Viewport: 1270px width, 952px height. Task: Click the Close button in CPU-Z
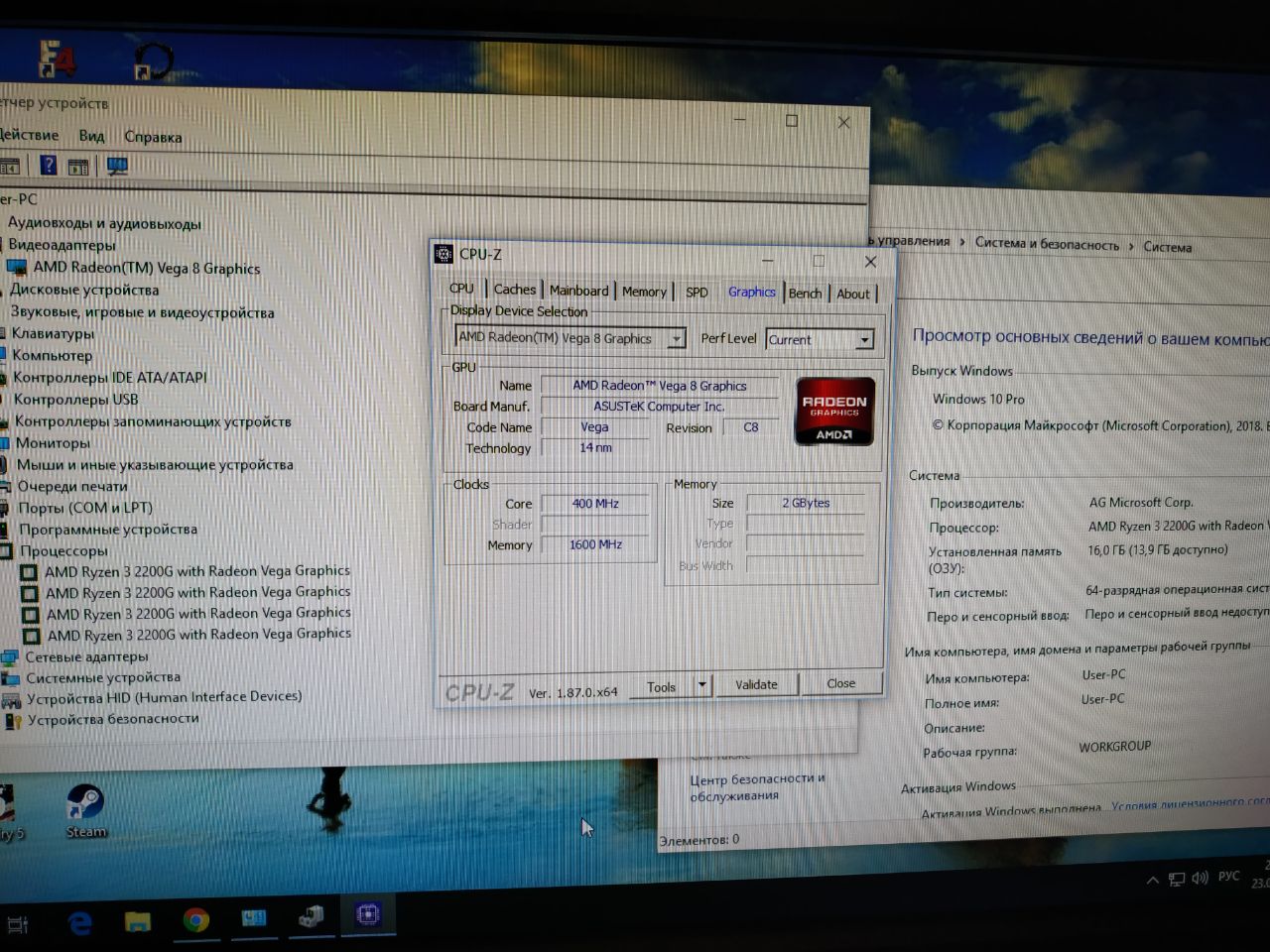pyautogui.click(x=840, y=683)
